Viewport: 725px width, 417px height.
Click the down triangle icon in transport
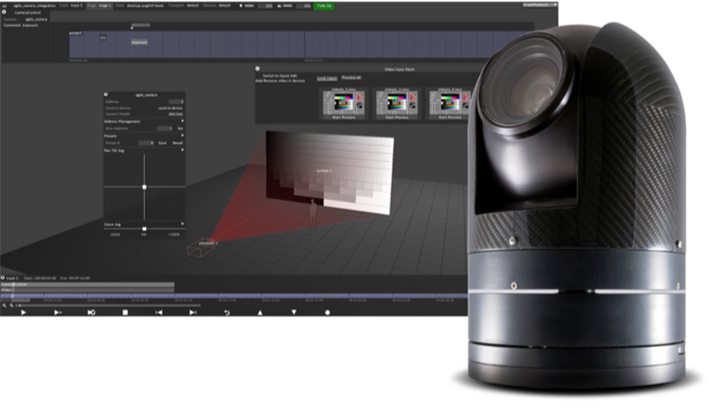293,313
